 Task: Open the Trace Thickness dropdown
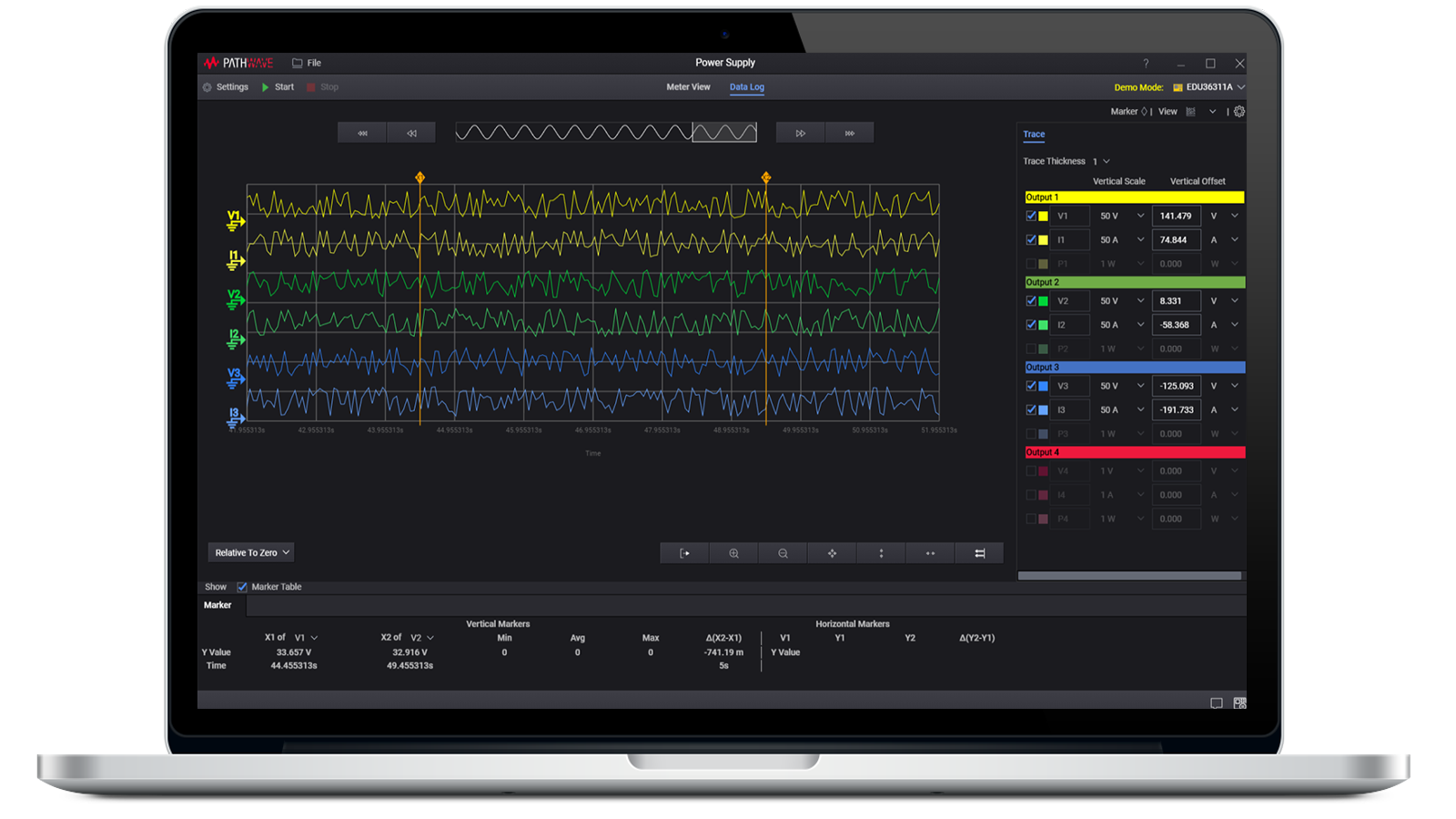coord(1105,160)
